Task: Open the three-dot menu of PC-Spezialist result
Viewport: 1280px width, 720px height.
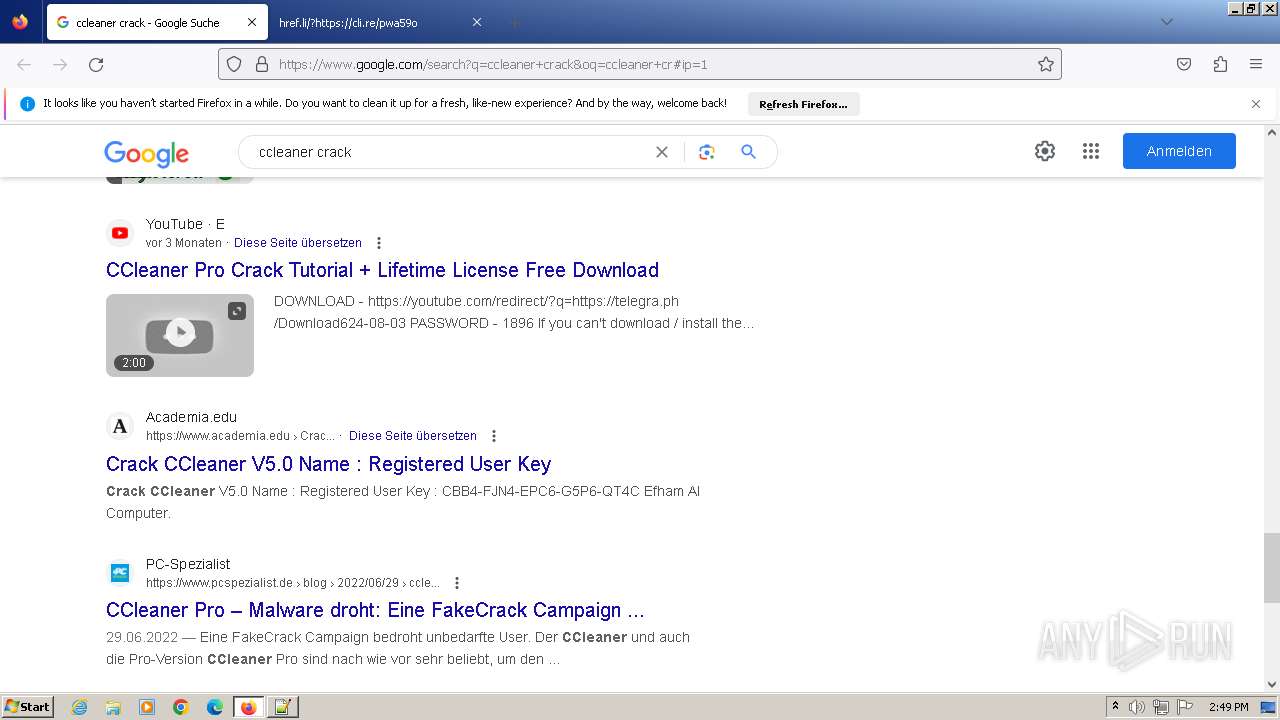Action: [457, 583]
